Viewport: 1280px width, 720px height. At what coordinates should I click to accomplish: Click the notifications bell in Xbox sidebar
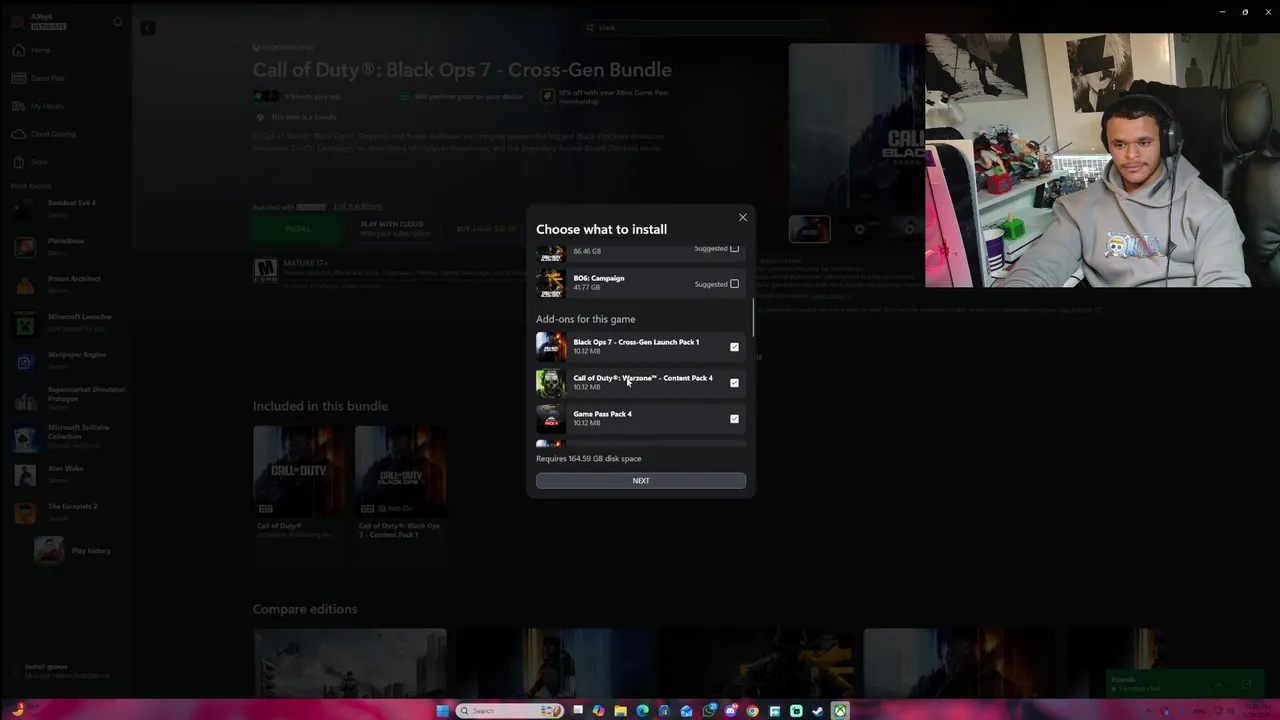pyautogui.click(x=117, y=22)
